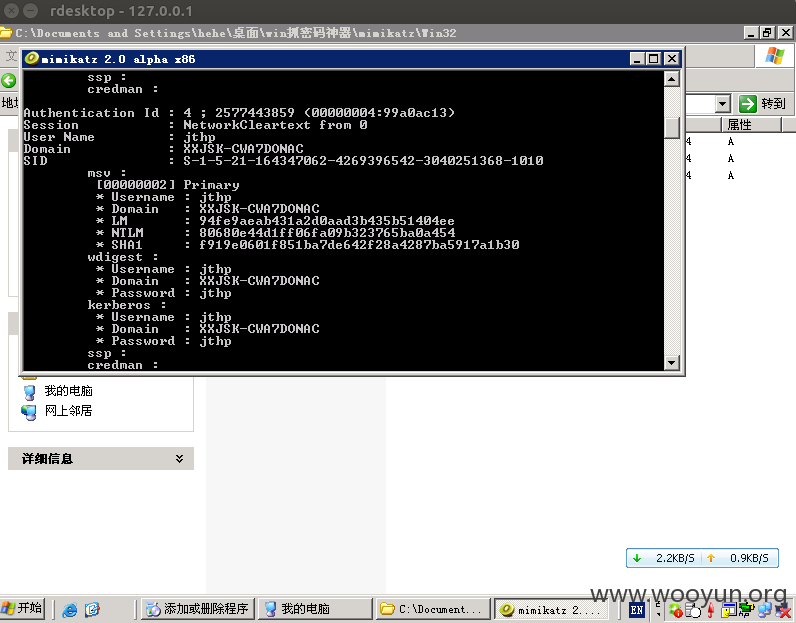796x623 pixels.
Task: Click the upload speed 0.9KB/S indicator
Action: [740, 558]
